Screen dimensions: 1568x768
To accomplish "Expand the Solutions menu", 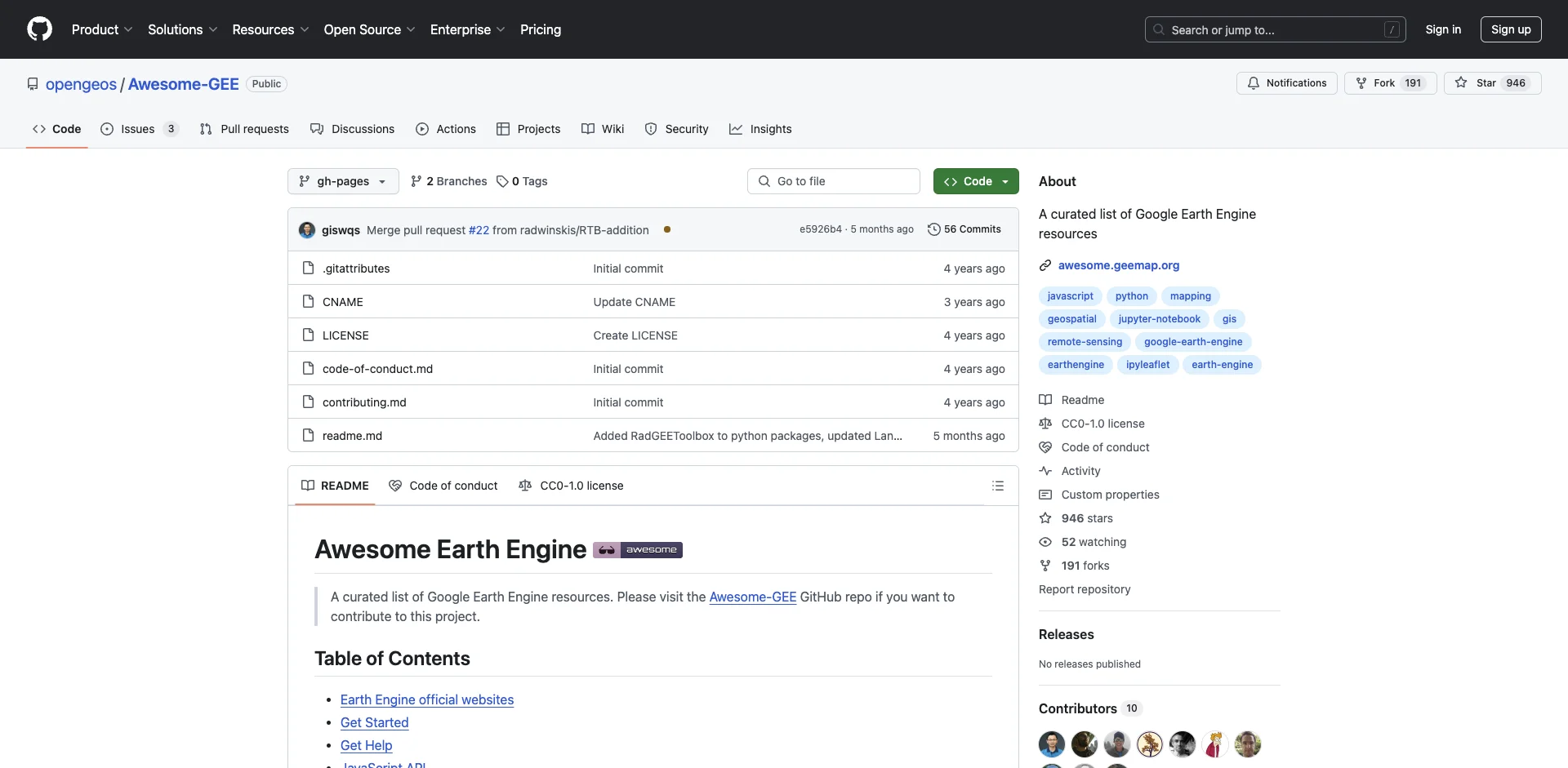I will click(183, 29).
